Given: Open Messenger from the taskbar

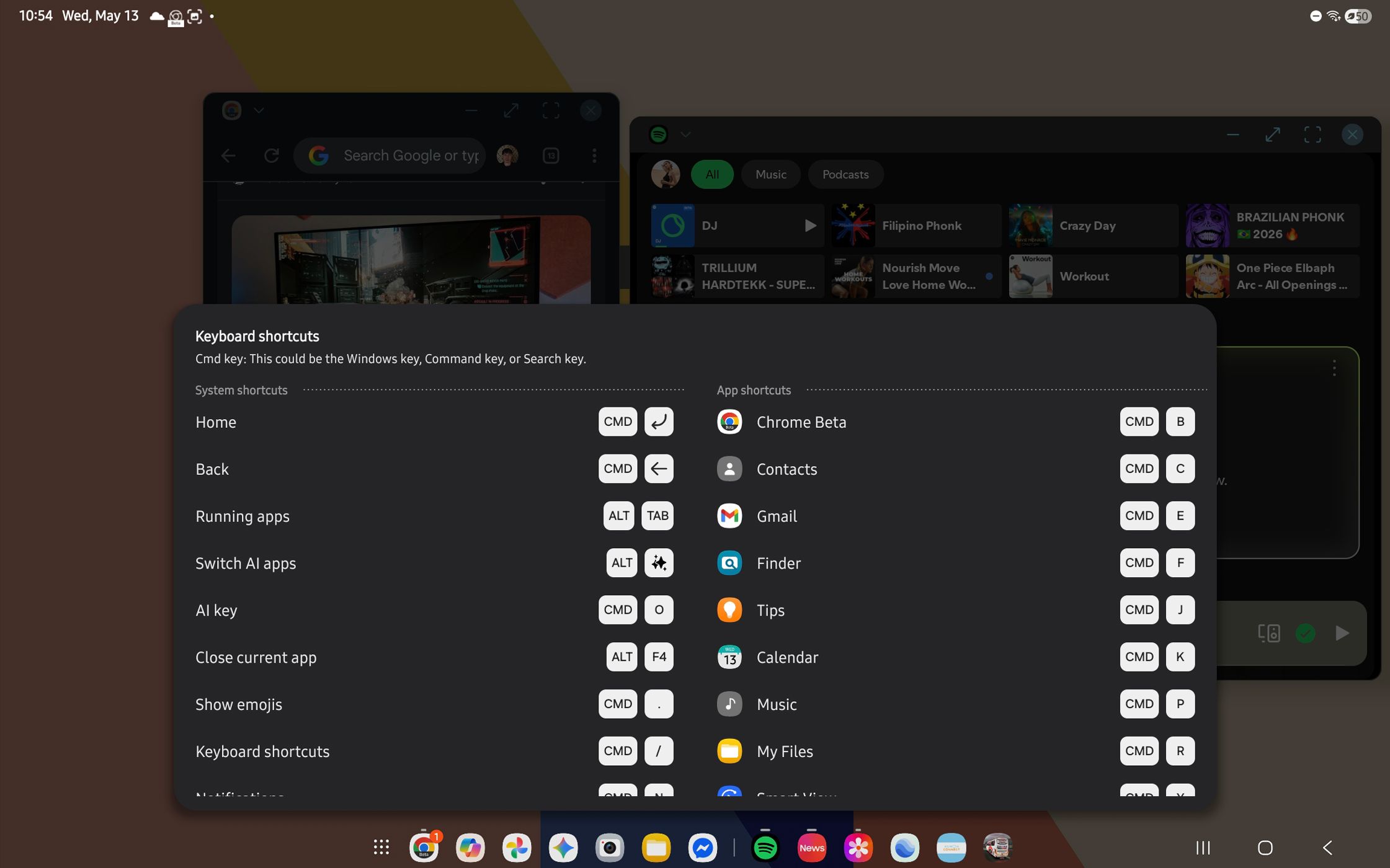Looking at the screenshot, I should pyautogui.click(x=703, y=847).
